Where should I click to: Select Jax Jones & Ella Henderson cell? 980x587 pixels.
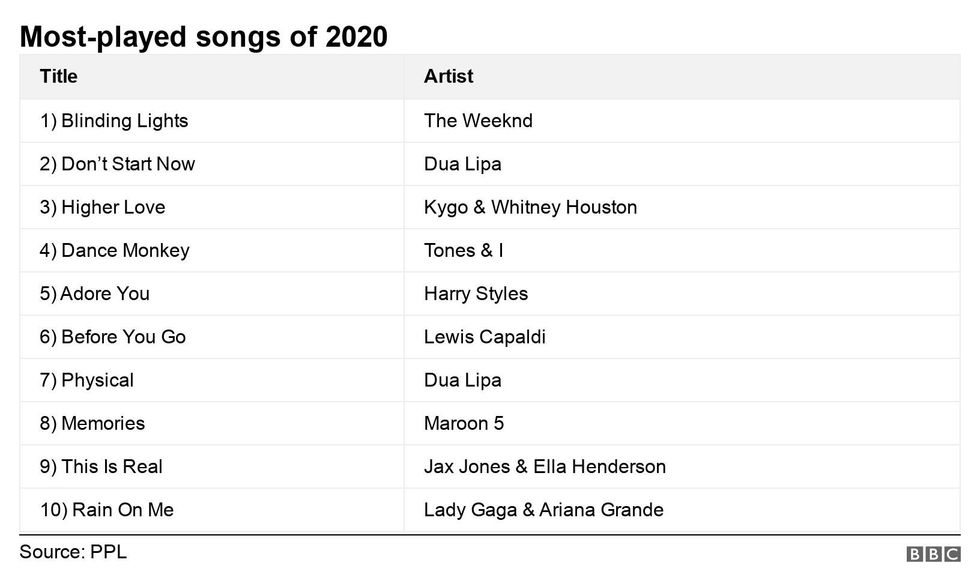(x=545, y=466)
